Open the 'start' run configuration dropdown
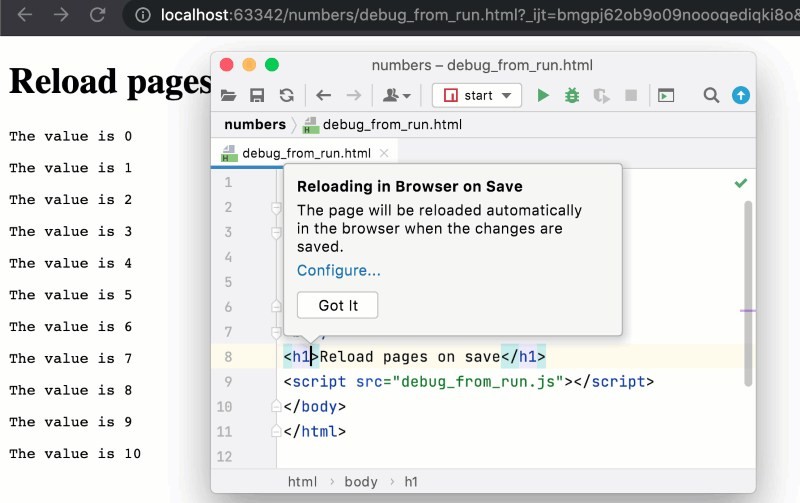800x503 pixels. coord(477,95)
